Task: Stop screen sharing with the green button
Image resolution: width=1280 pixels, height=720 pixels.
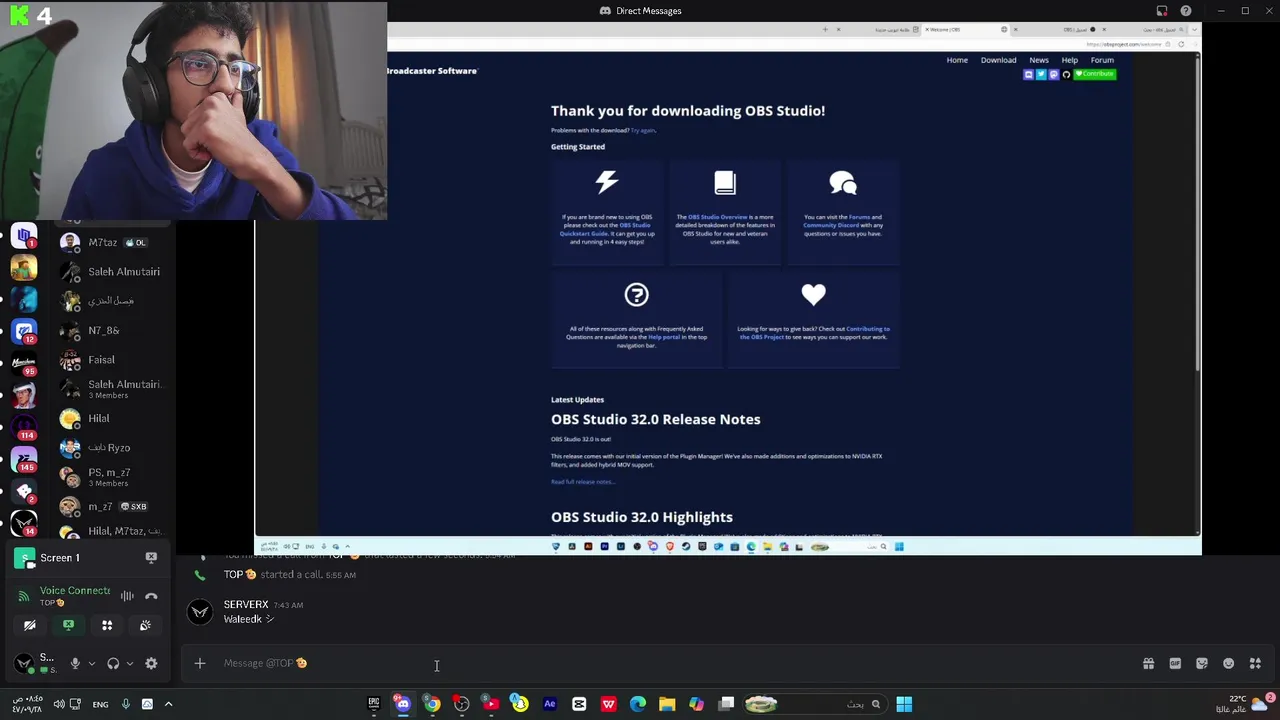Action: tap(68, 625)
